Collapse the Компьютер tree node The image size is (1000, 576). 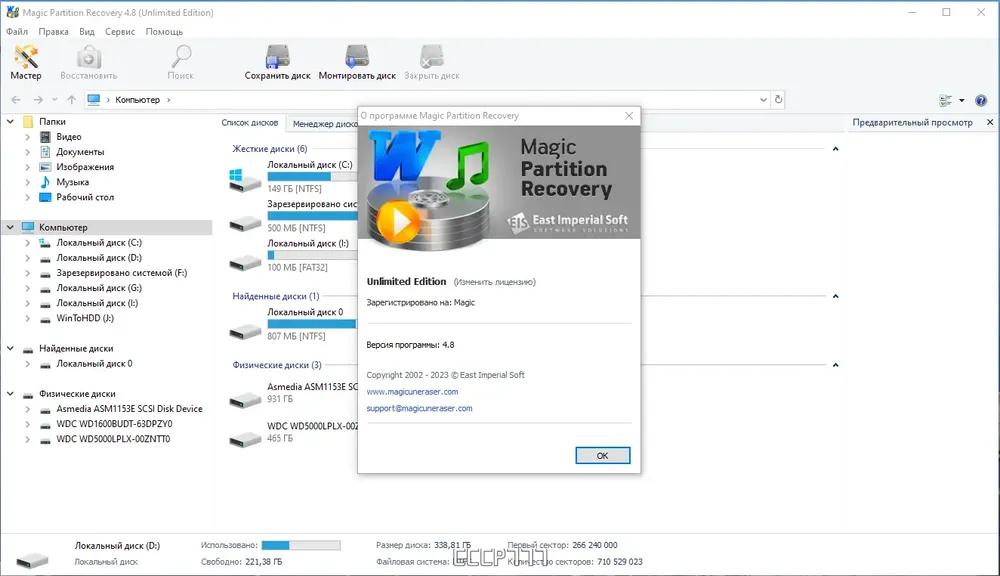coord(10,227)
